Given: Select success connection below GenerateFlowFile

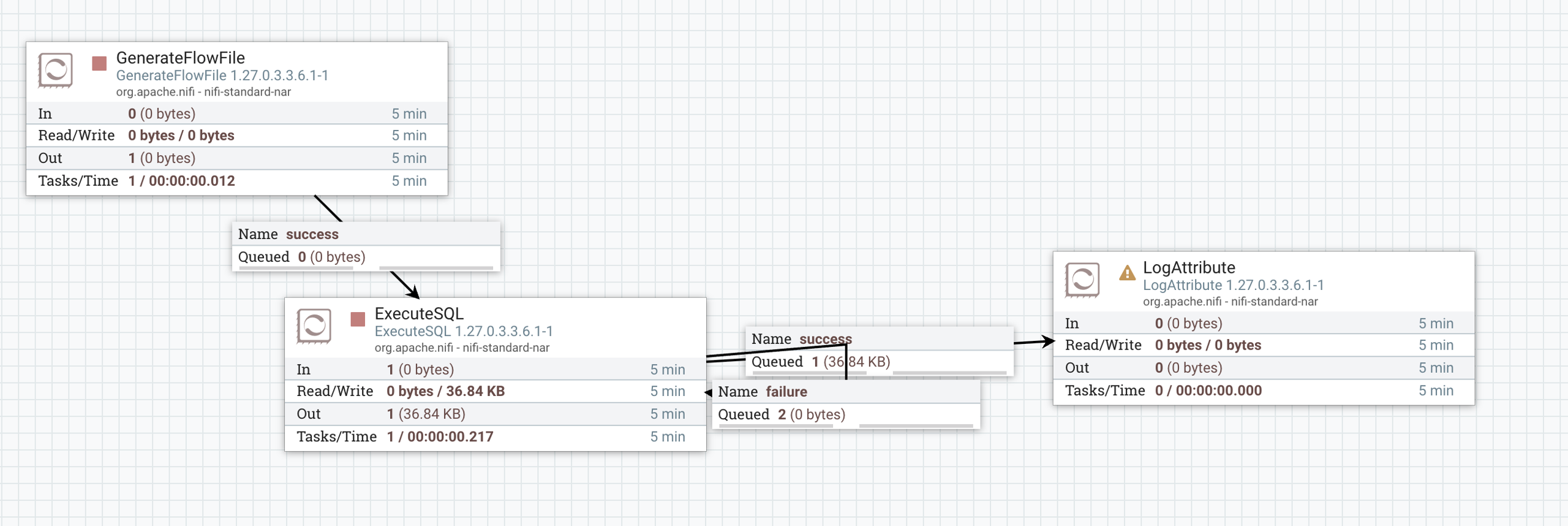Looking at the screenshot, I should tap(366, 246).
